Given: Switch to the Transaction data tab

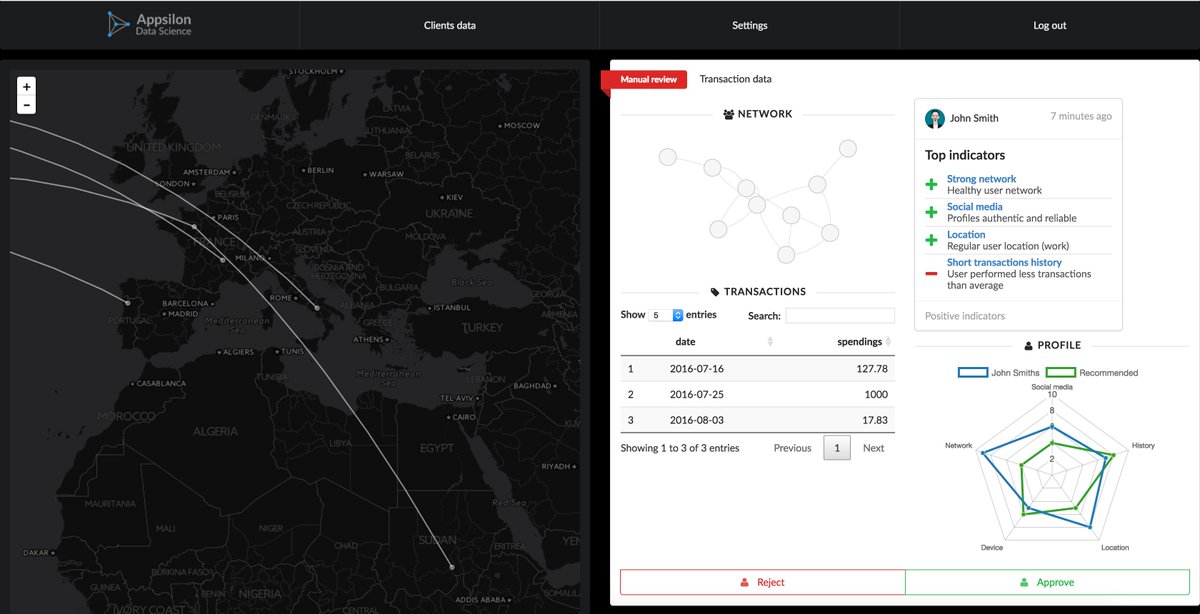Looking at the screenshot, I should [735, 79].
